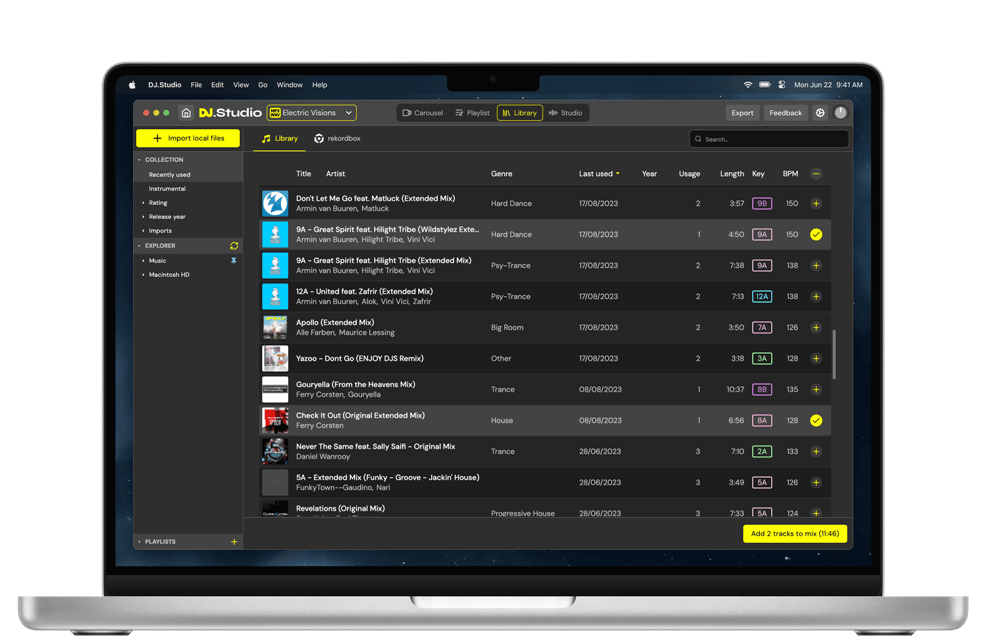Image resolution: width=986 pixels, height=641 pixels.
Task: Click the library search field
Action: (x=769, y=139)
